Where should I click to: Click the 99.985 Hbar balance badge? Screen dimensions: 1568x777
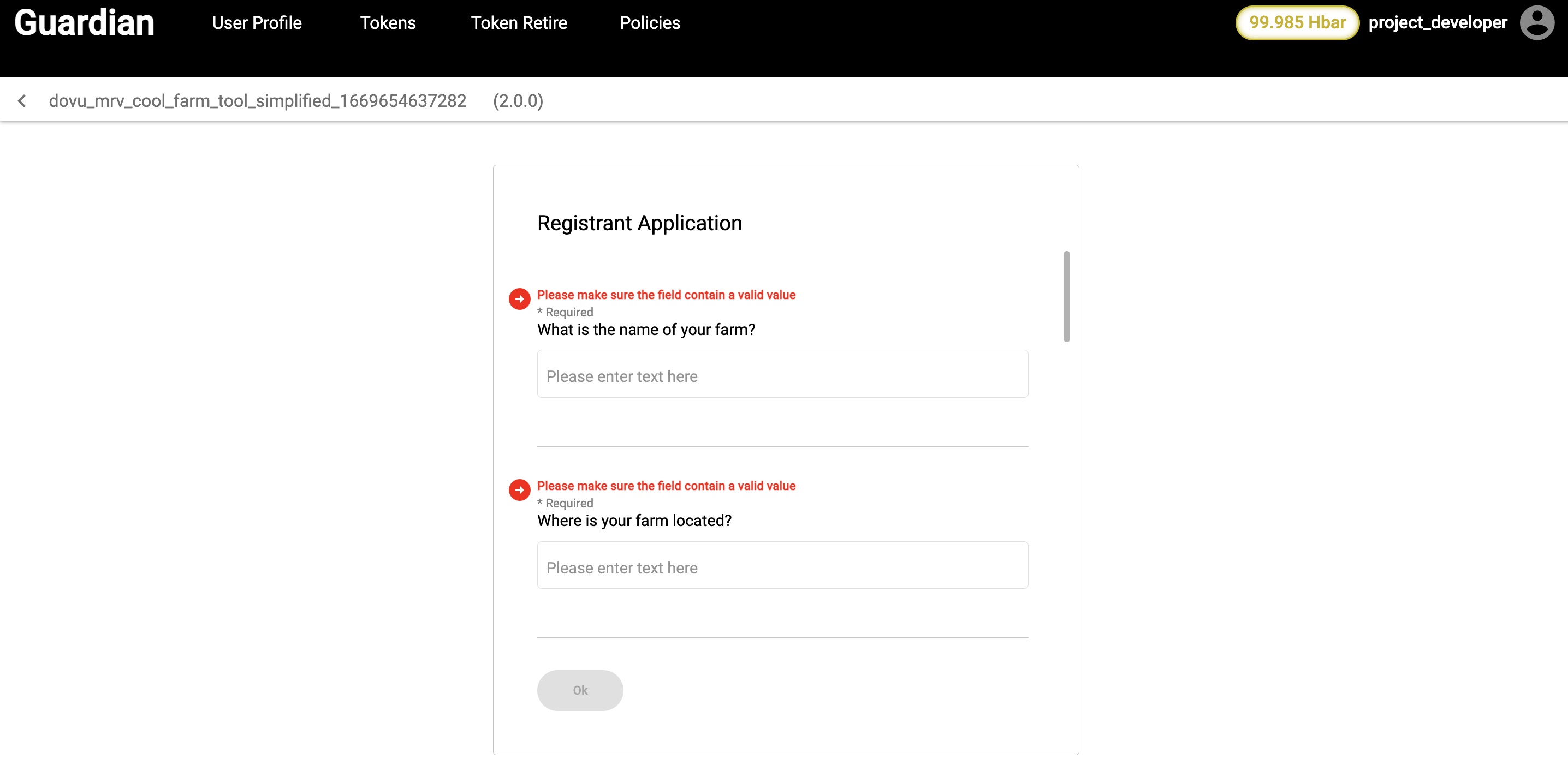pyautogui.click(x=1297, y=23)
